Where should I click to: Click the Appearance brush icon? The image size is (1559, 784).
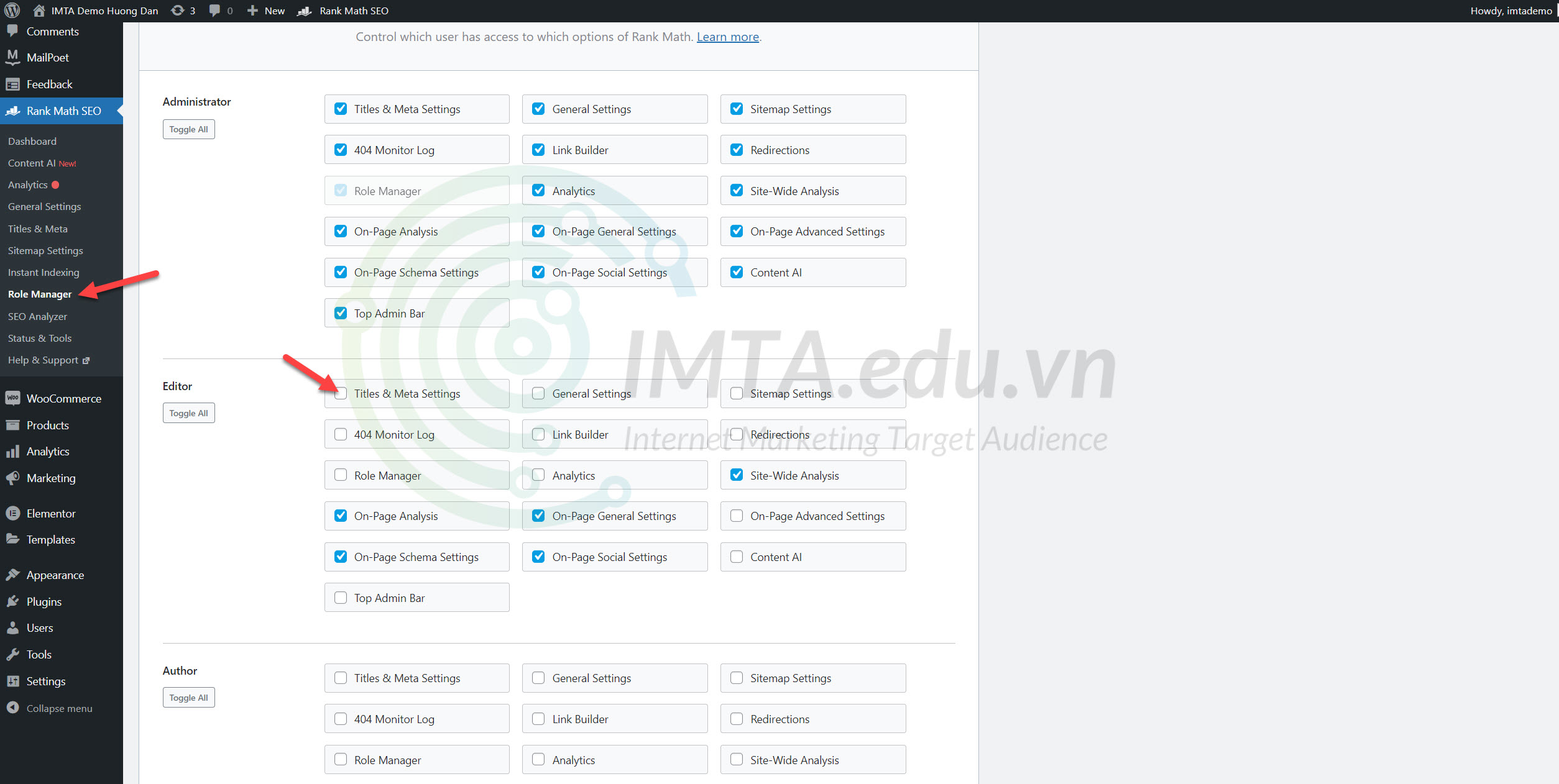pyautogui.click(x=12, y=575)
